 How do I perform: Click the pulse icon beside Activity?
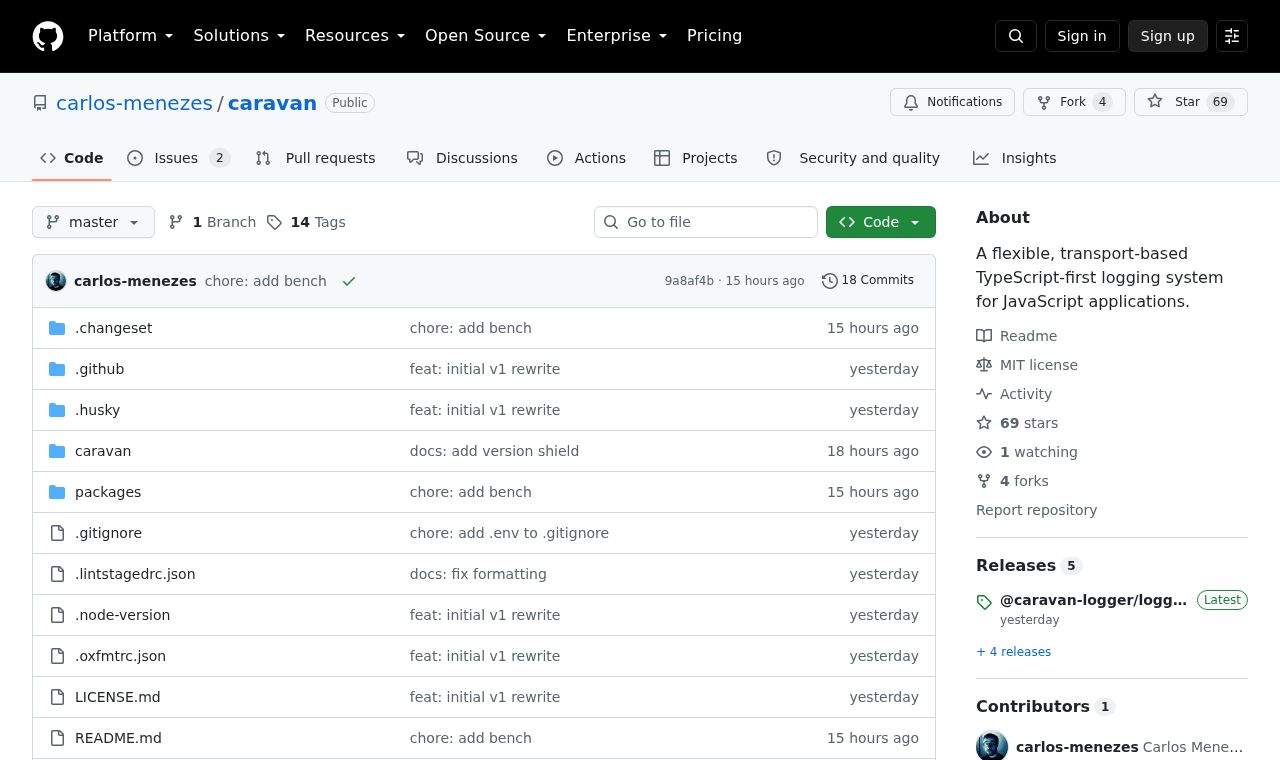984,394
